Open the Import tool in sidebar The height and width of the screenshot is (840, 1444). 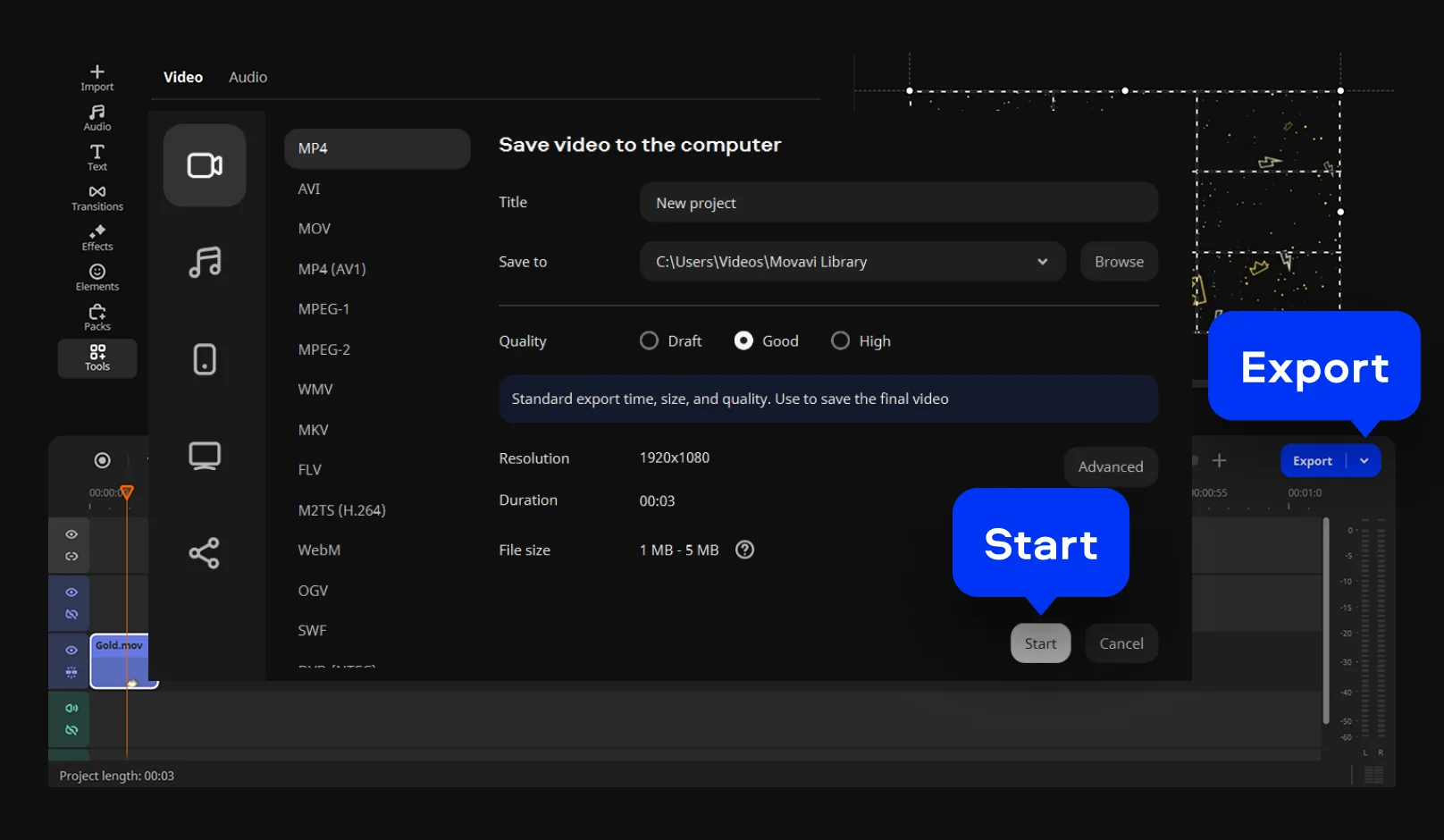click(97, 78)
